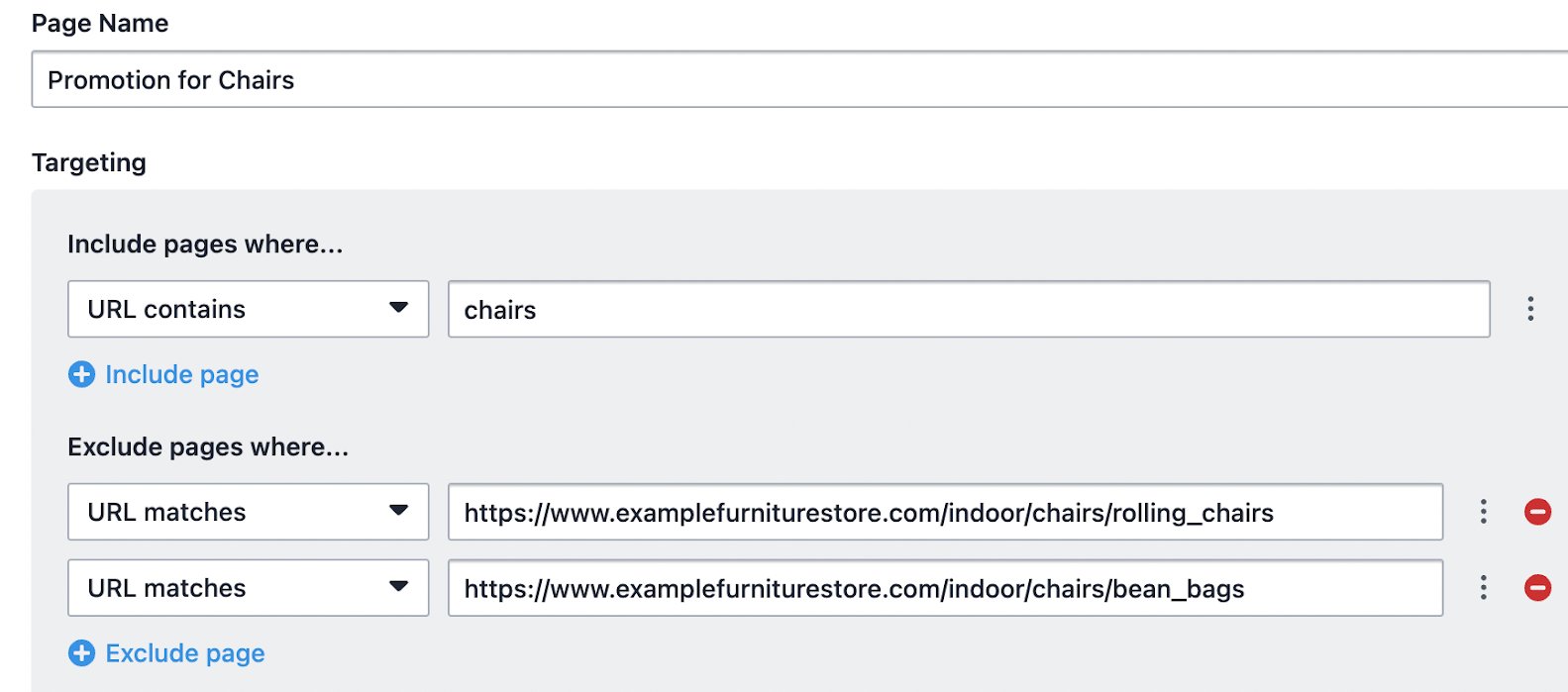Open three-dot menu for the rolling_chairs rule
Screen dimensions: 1568x692
point(1483,512)
